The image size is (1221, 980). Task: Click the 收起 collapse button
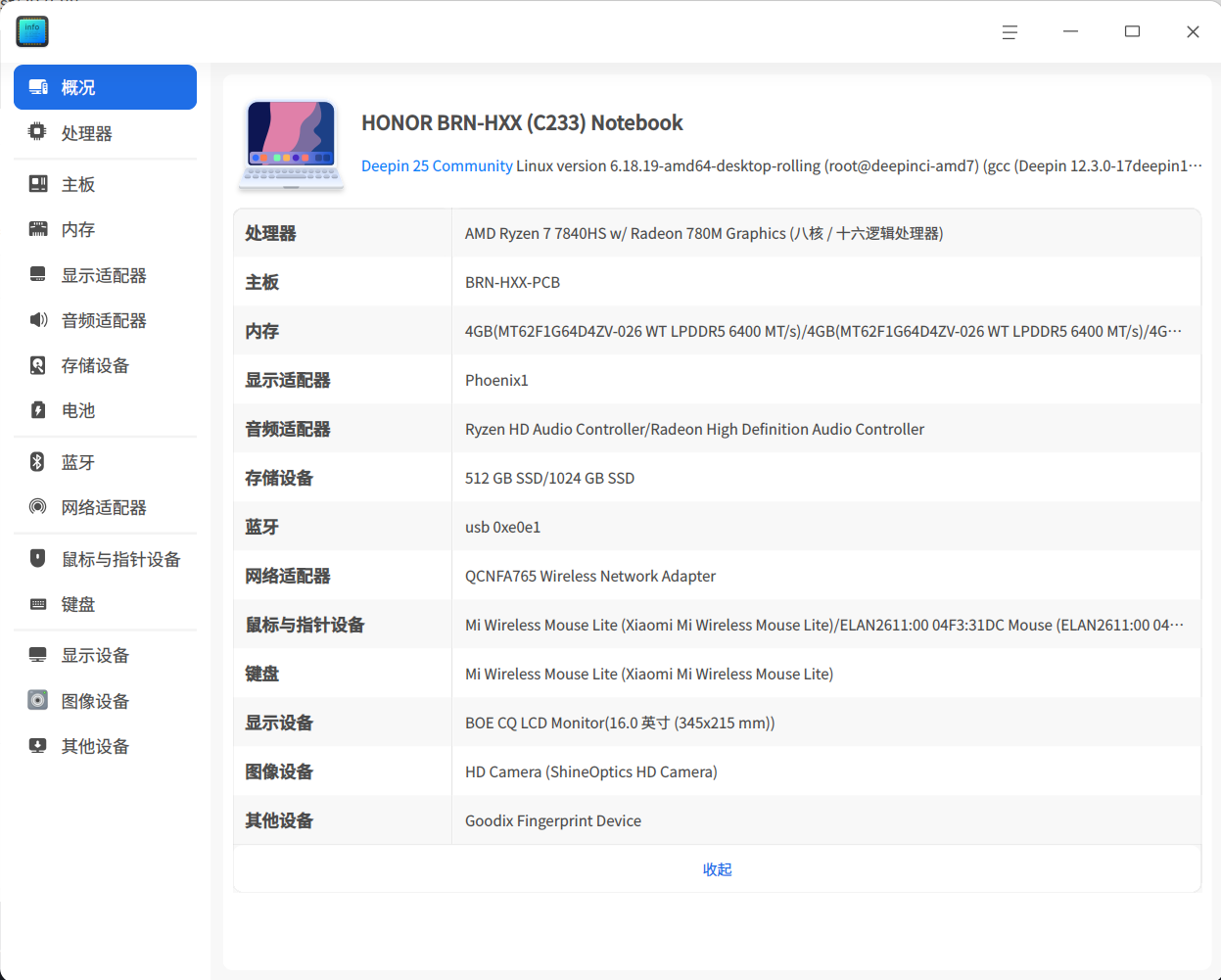click(x=717, y=869)
